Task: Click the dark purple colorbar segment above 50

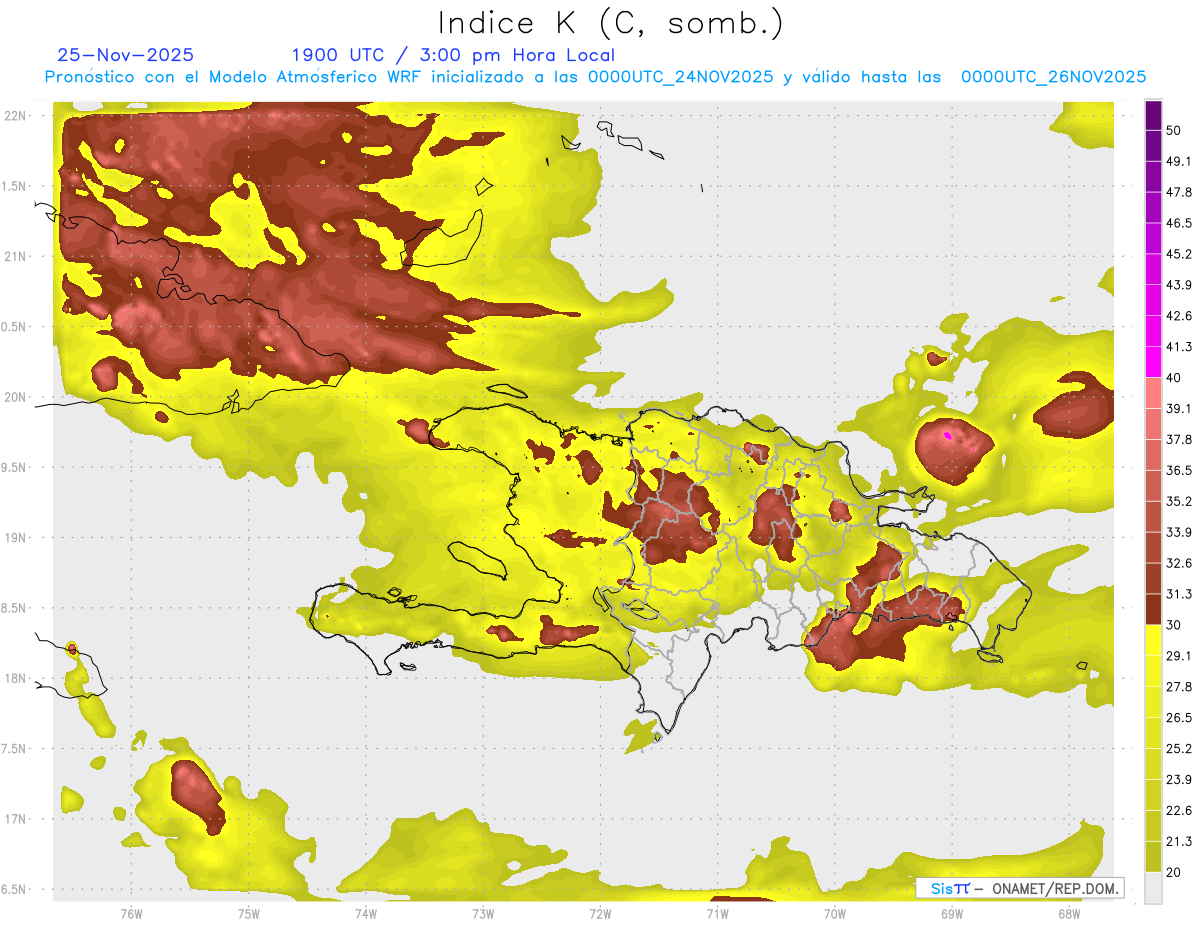Action: tap(1153, 115)
